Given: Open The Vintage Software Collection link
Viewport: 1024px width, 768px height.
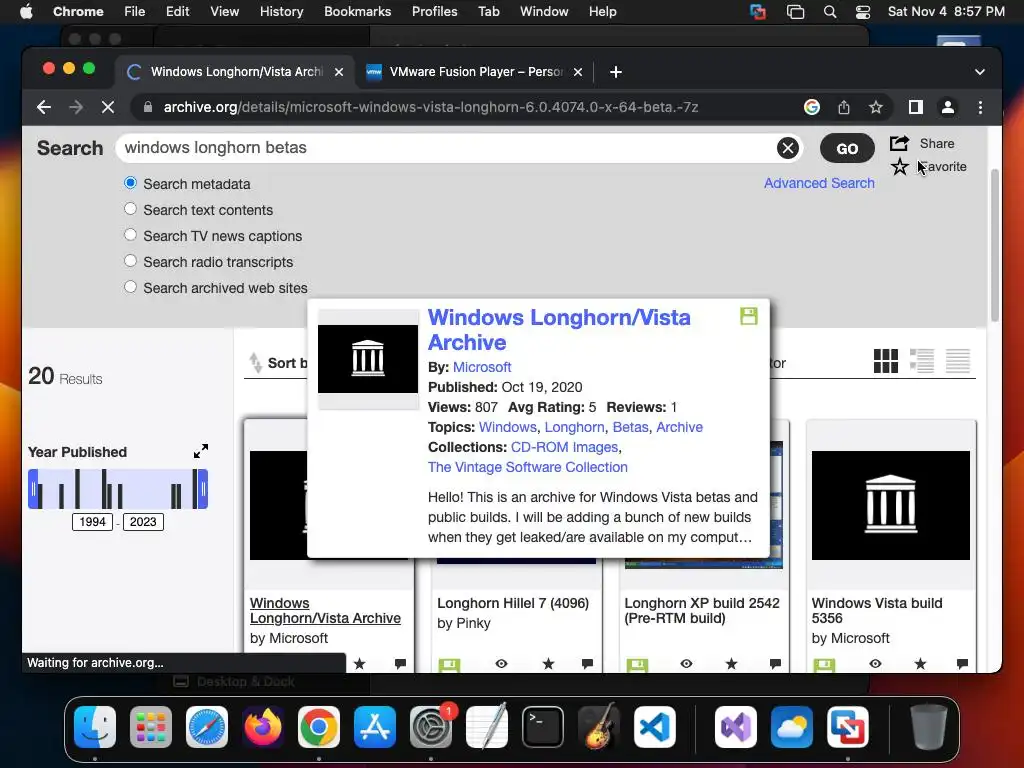Looking at the screenshot, I should [528, 467].
